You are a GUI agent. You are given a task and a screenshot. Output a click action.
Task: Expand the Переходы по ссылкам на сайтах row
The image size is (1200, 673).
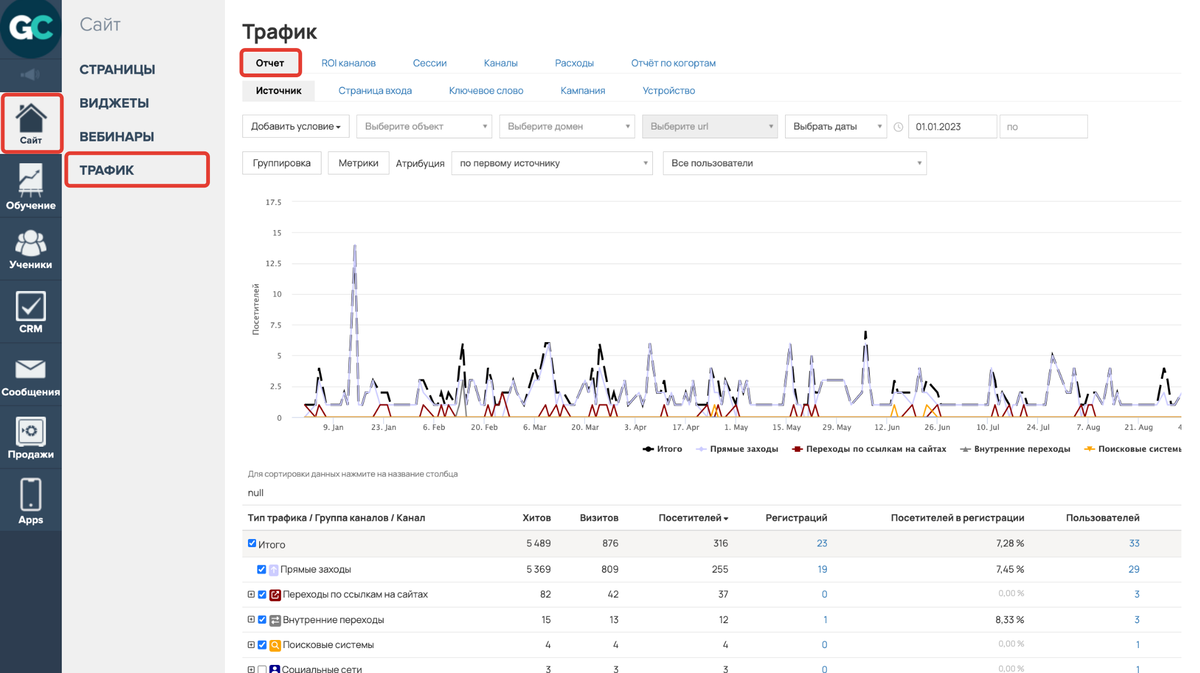click(x=251, y=595)
